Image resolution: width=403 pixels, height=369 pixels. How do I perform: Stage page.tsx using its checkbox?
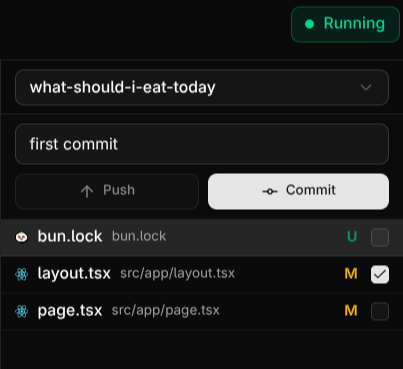pyautogui.click(x=380, y=311)
